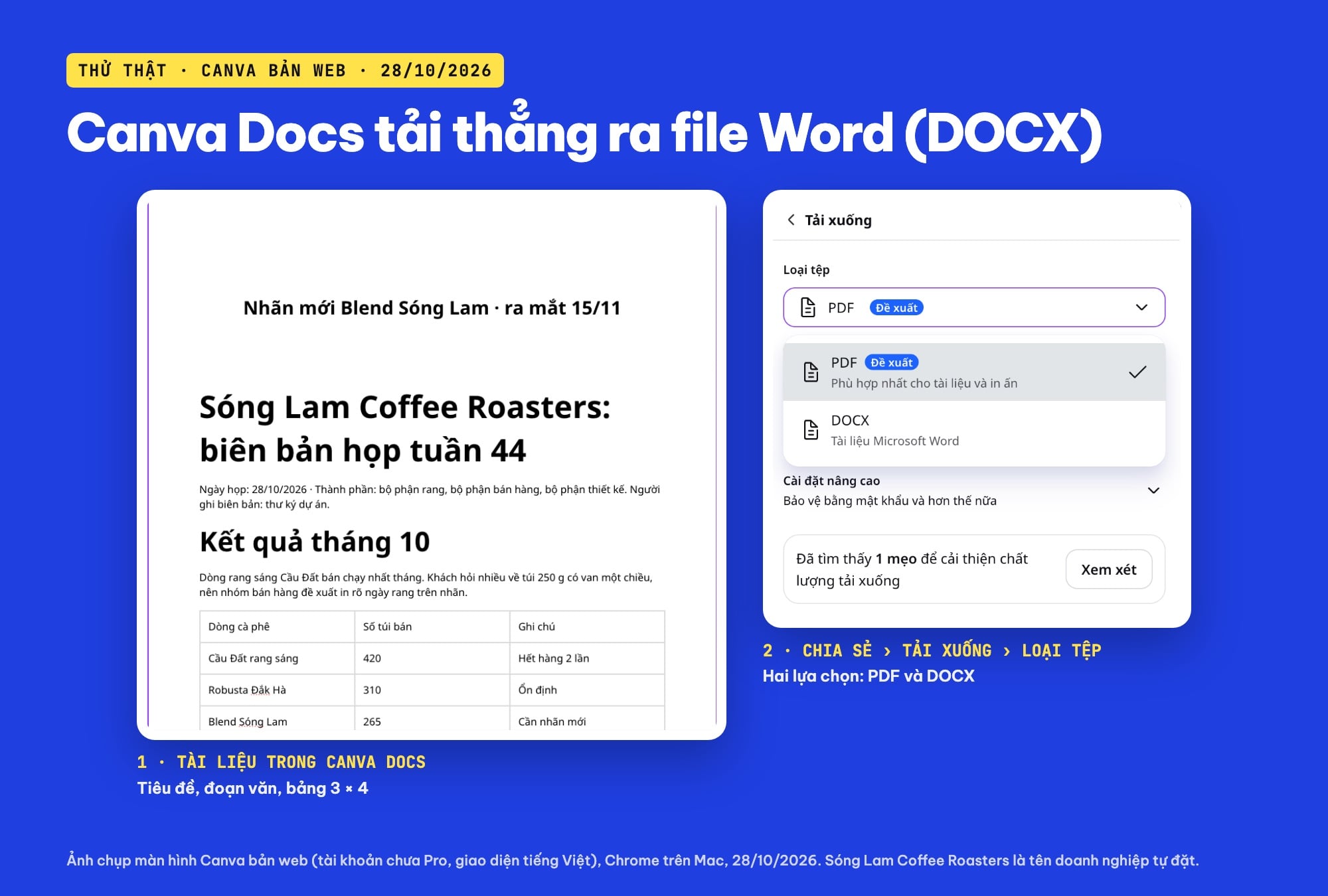
Task: Click the document icon beside PDF list option
Action: 811,372
